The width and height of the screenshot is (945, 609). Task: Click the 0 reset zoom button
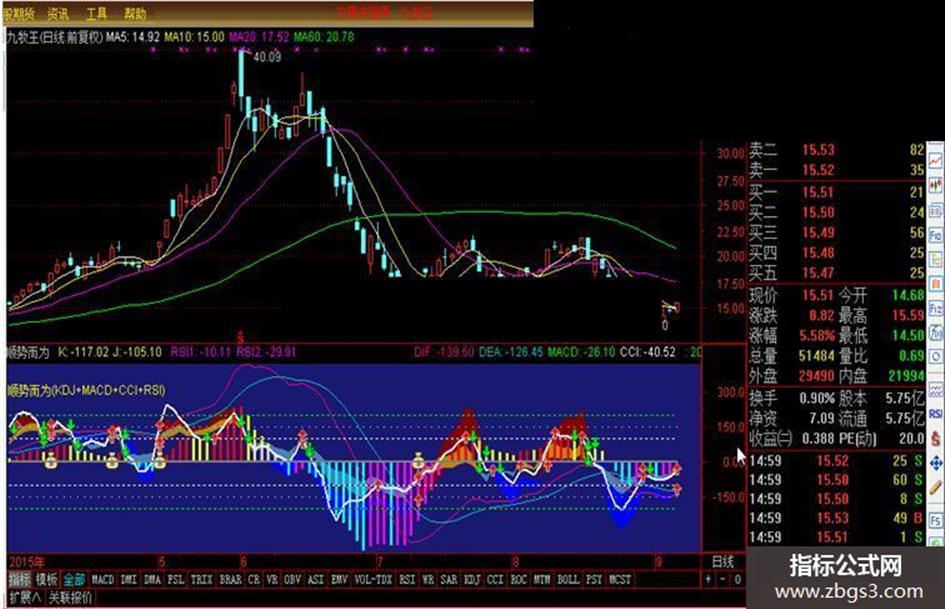pos(738,579)
